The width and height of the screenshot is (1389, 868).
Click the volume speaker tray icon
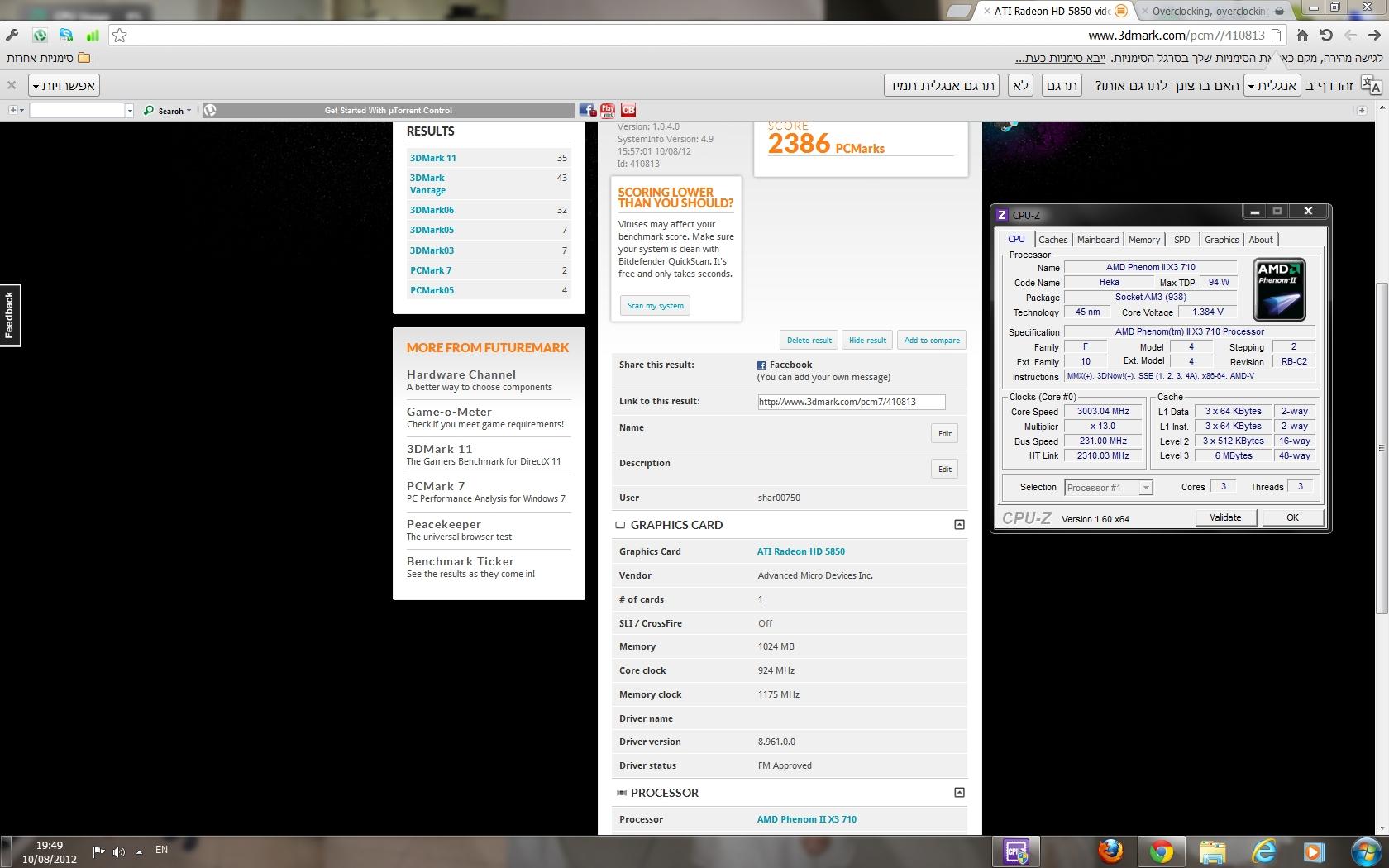119,851
